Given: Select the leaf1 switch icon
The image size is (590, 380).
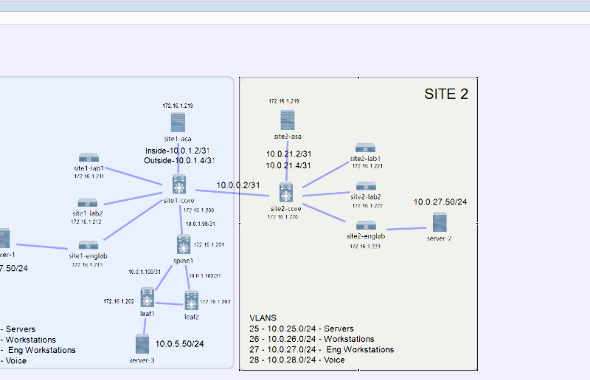Looking at the screenshot, I should pyautogui.click(x=147, y=298).
